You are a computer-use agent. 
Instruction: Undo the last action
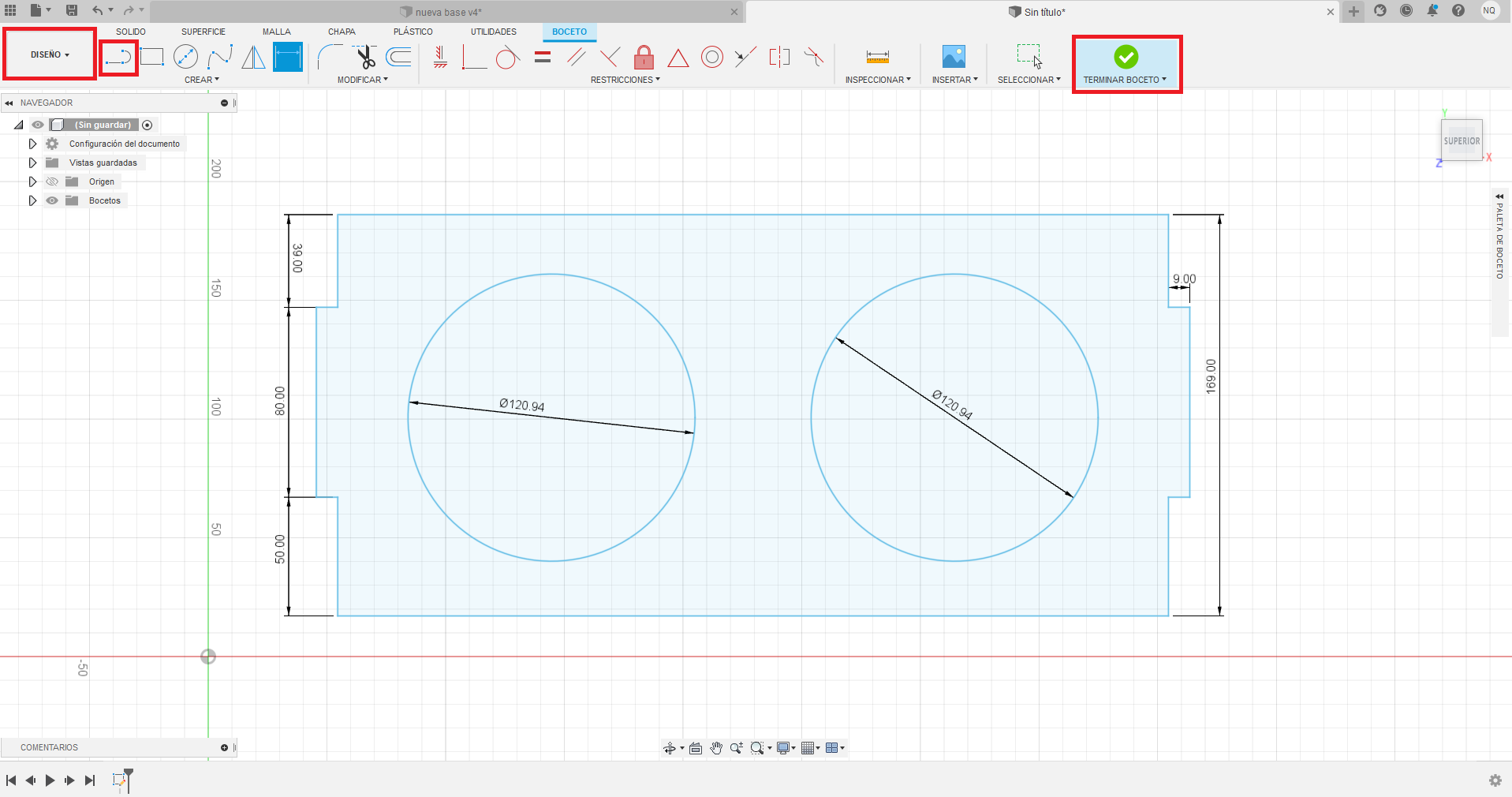click(x=98, y=10)
